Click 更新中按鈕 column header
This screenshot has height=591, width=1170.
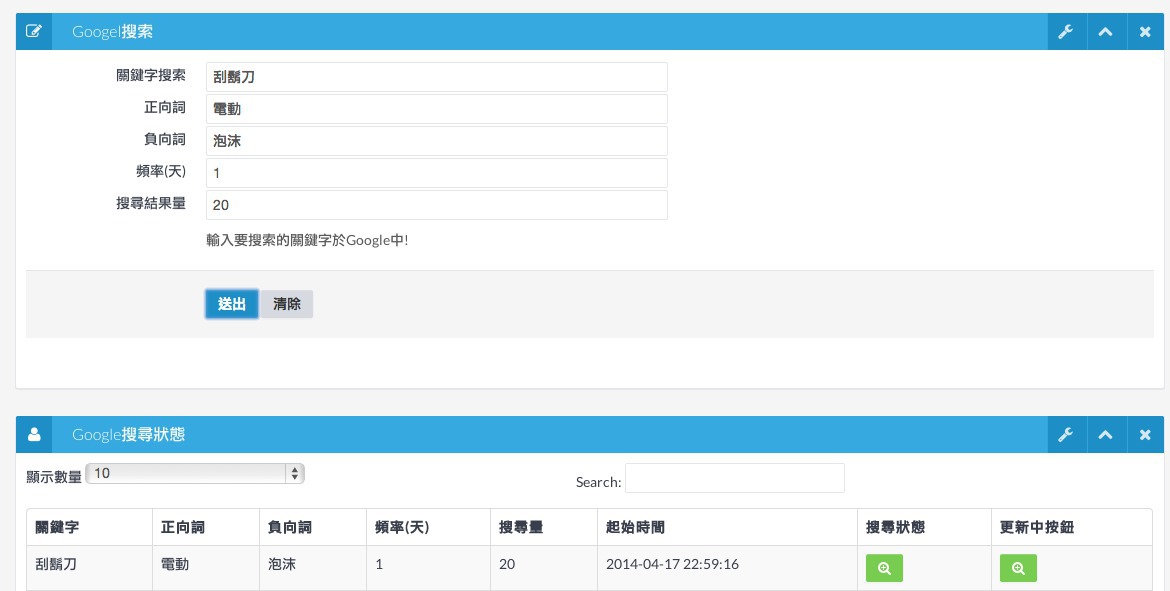1072,527
